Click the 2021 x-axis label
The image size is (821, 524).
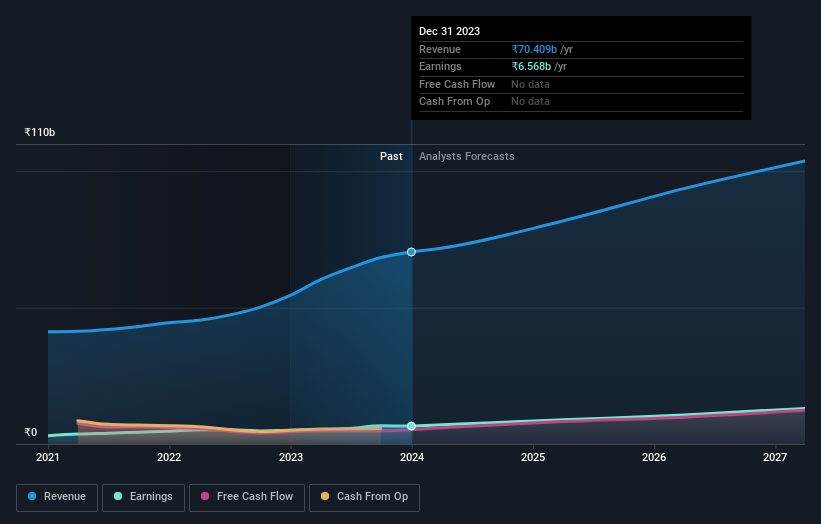[x=48, y=458]
